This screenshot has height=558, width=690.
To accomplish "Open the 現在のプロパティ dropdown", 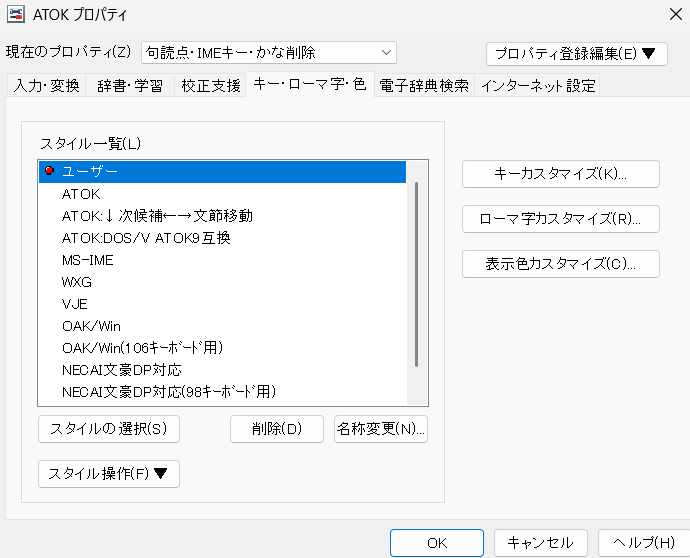I will click(269, 53).
